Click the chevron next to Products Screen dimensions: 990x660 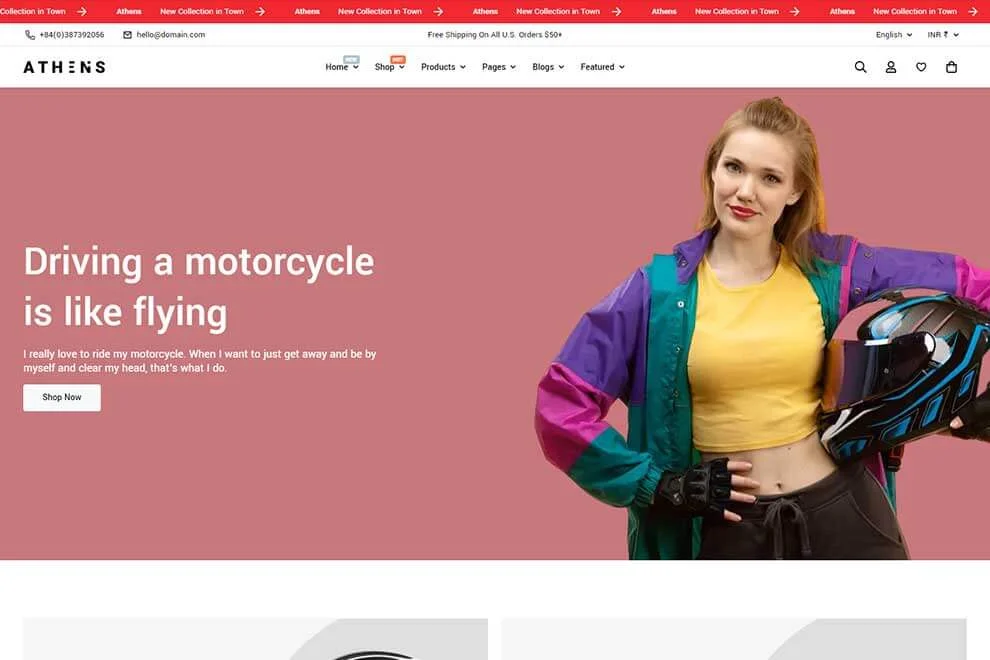[463, 67]
